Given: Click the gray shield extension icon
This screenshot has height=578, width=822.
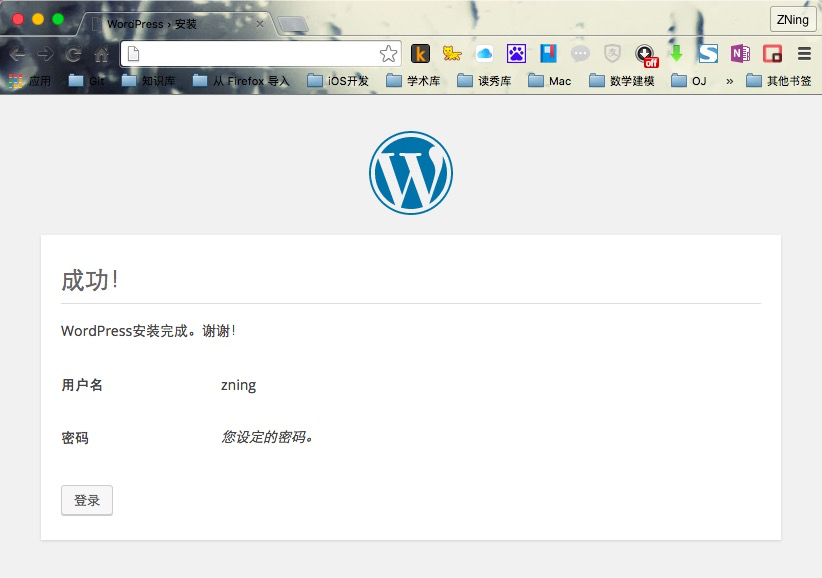Looking at the screenshot, I should tap(612, 53).
